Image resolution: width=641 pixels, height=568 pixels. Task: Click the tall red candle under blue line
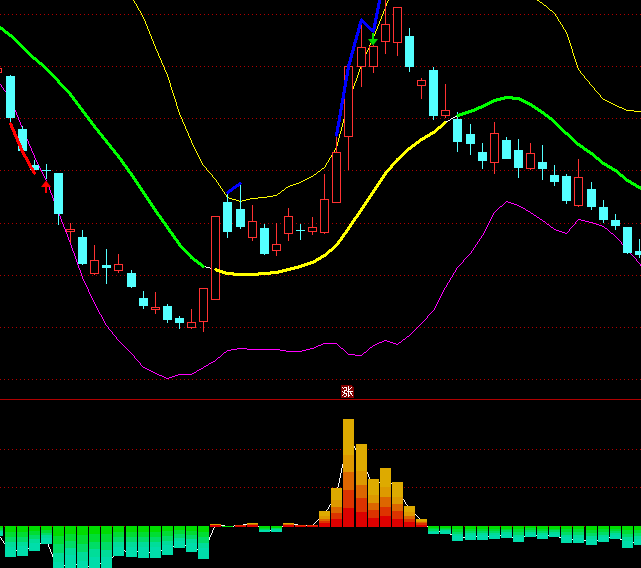point(349,102)
